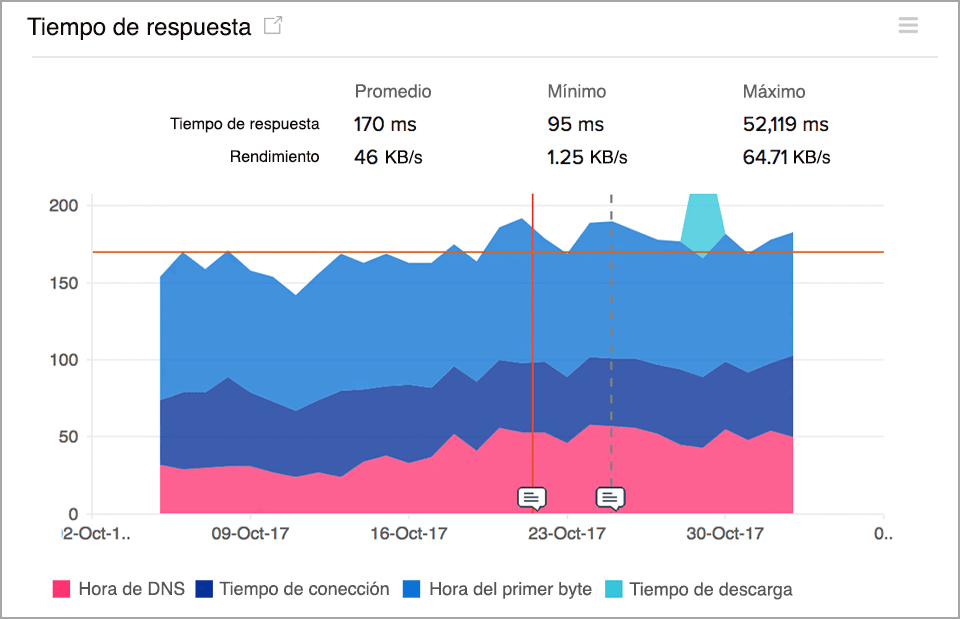Click the Tiempo de respuesta row label

[245, 124]
